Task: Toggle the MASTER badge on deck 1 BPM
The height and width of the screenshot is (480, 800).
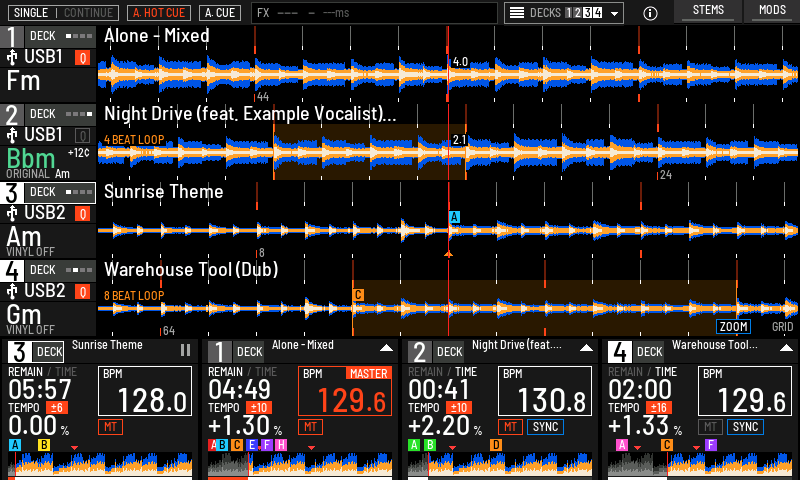Action: pyautogui.click(x=368, y=374)
